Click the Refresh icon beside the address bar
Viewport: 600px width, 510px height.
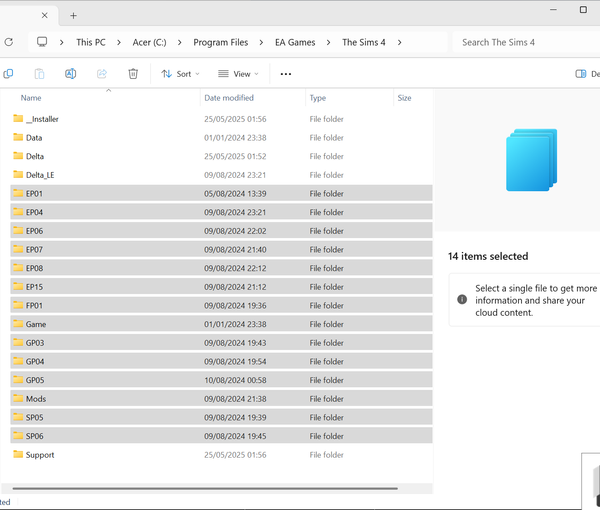click(9, 42)
